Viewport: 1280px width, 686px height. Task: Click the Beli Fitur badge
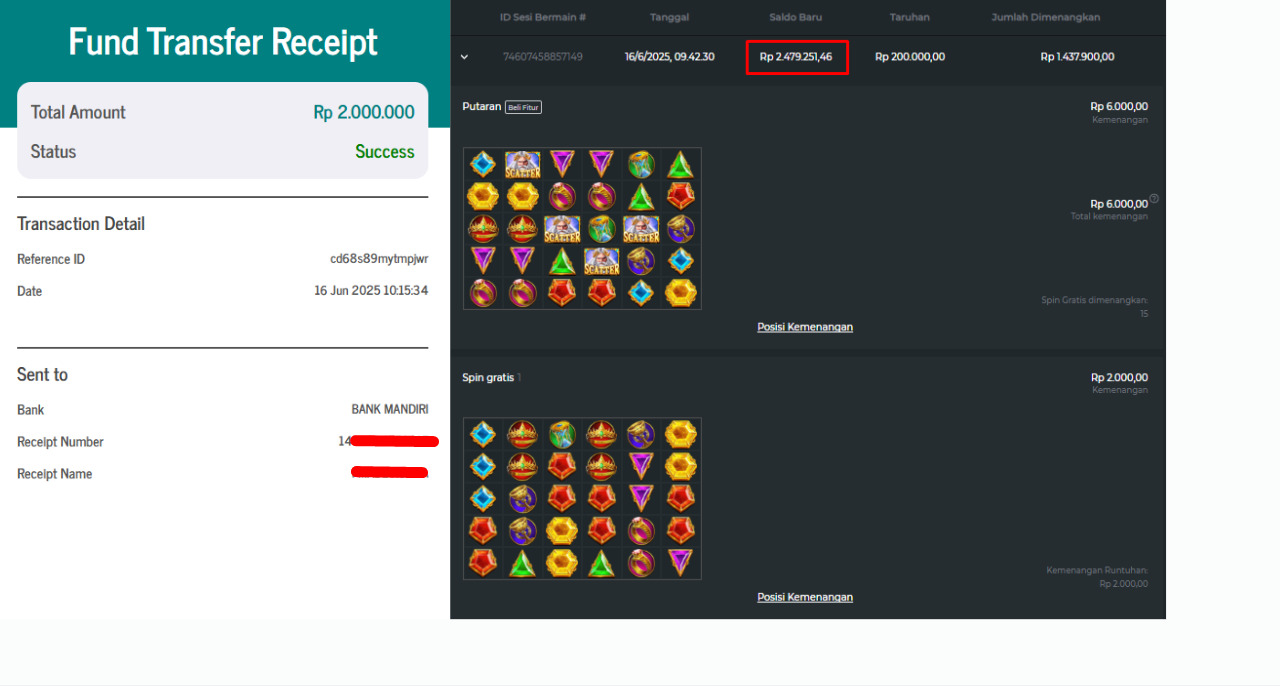523,107
